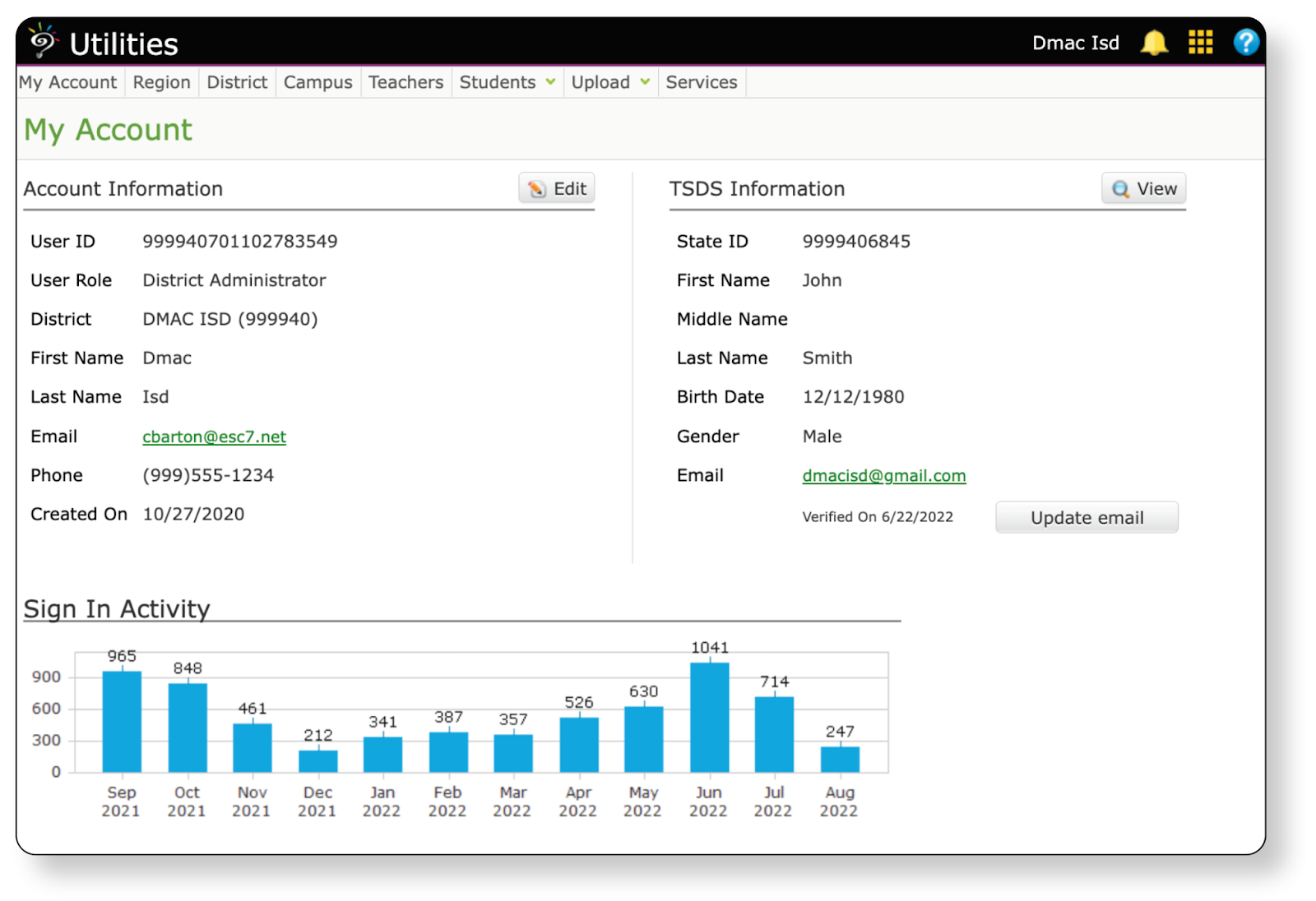Open the dmacisd@gmail.com email link
The image size is (1316, 901).
tap(884, 475)
